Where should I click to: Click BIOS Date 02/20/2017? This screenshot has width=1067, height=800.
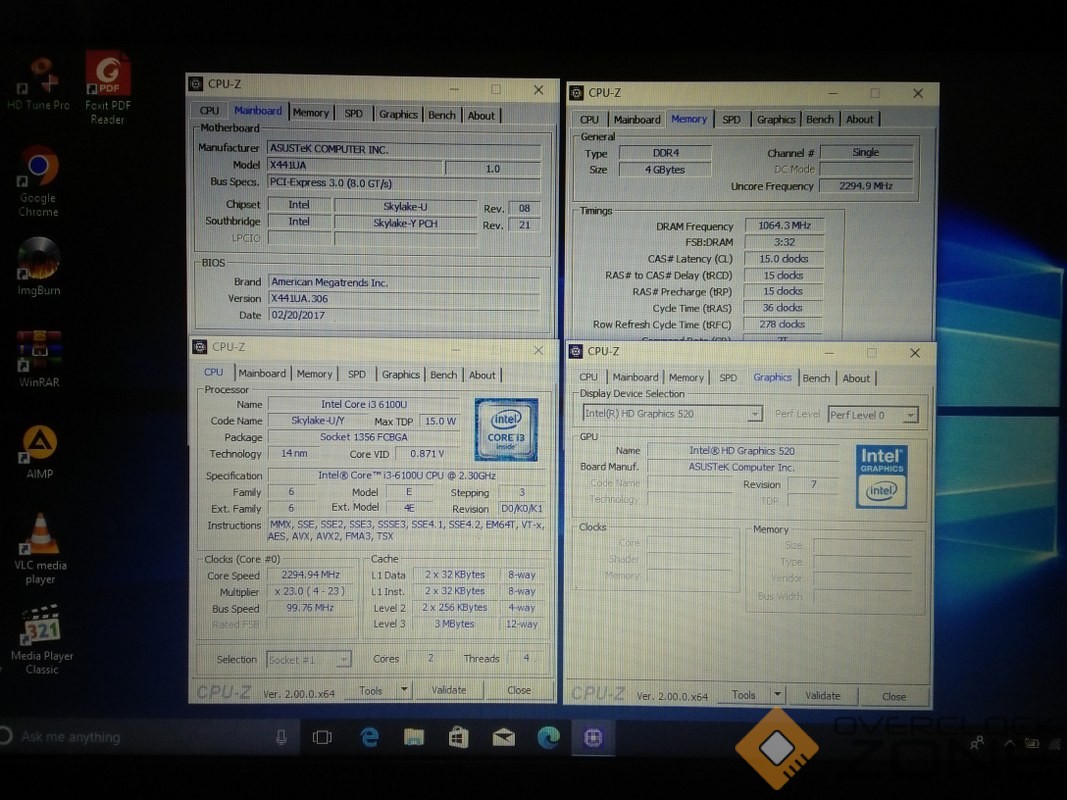click(404, 315)
